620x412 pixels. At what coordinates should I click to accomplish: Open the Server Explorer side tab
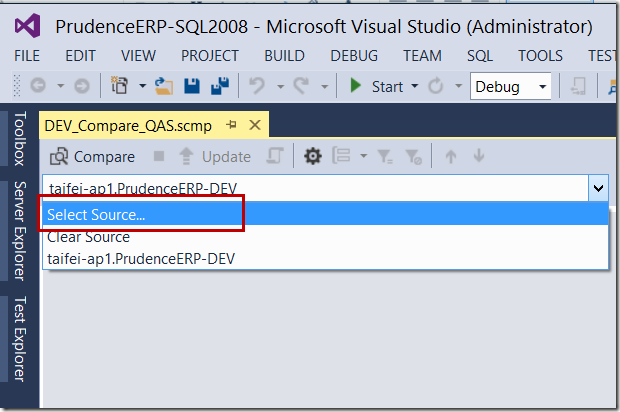pyautogui.click(x=20, y=231)
